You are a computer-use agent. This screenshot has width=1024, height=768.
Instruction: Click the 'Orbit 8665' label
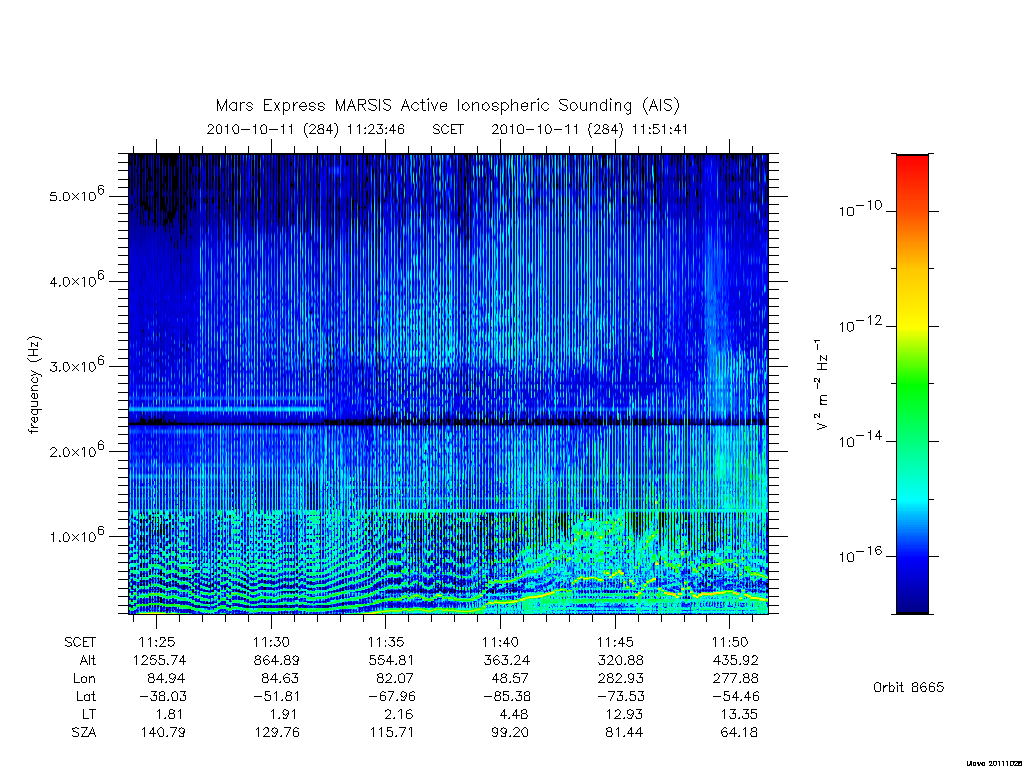(x=908, y=687)
